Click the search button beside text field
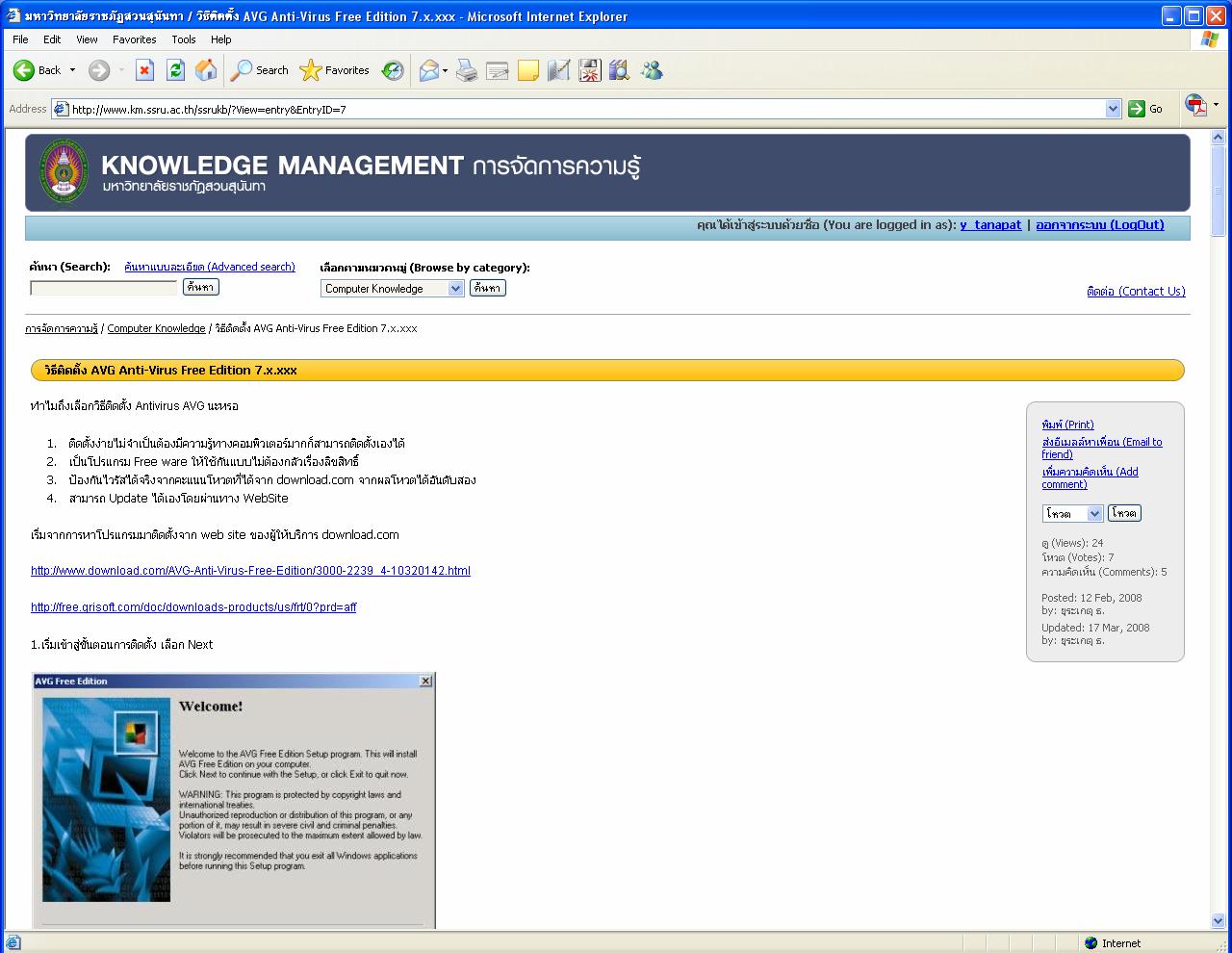The width and height of the screenshot is (1232, 953). coord(201,287)
